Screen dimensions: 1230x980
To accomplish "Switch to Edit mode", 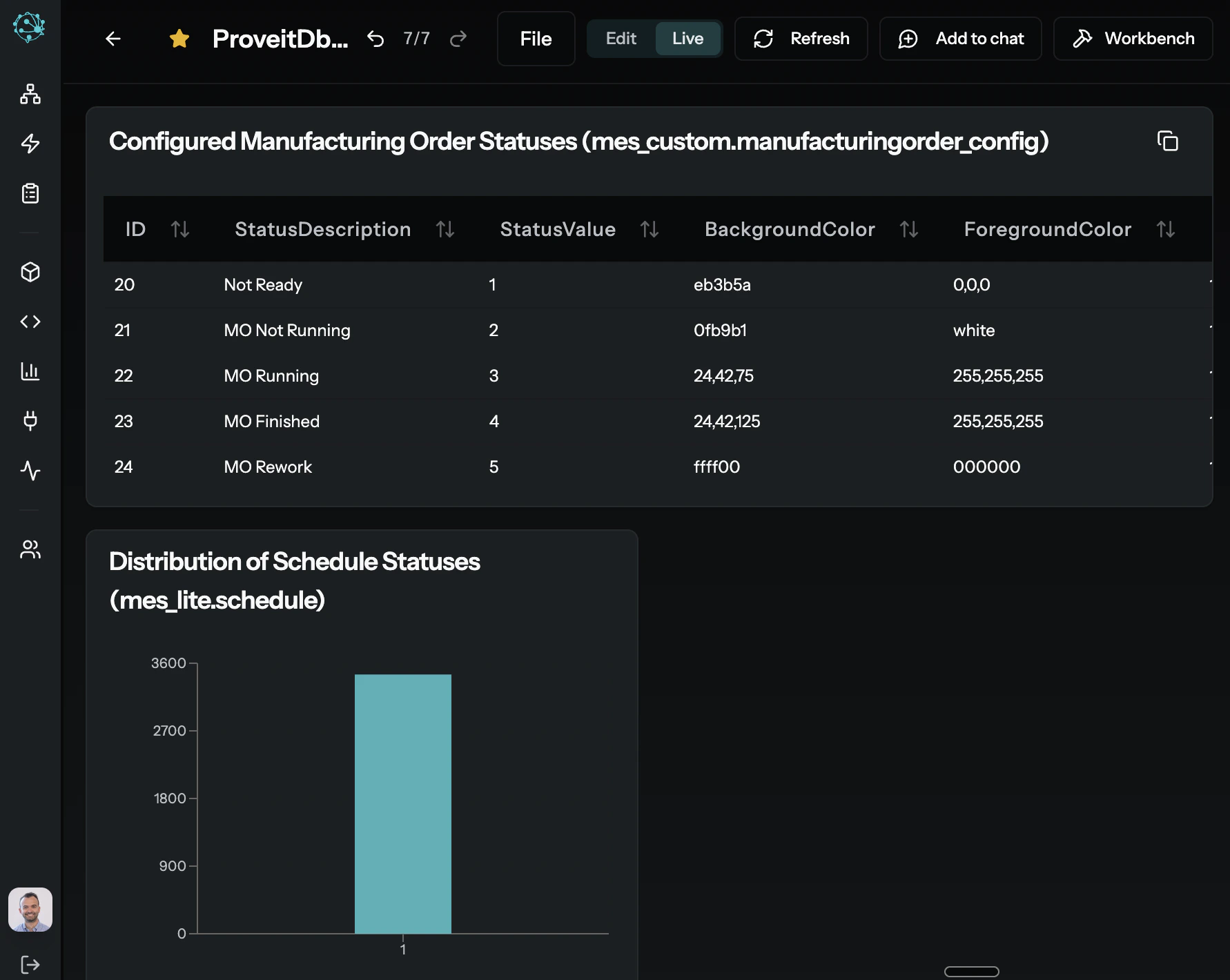I will pyautogui.click(x=620, y=39).
